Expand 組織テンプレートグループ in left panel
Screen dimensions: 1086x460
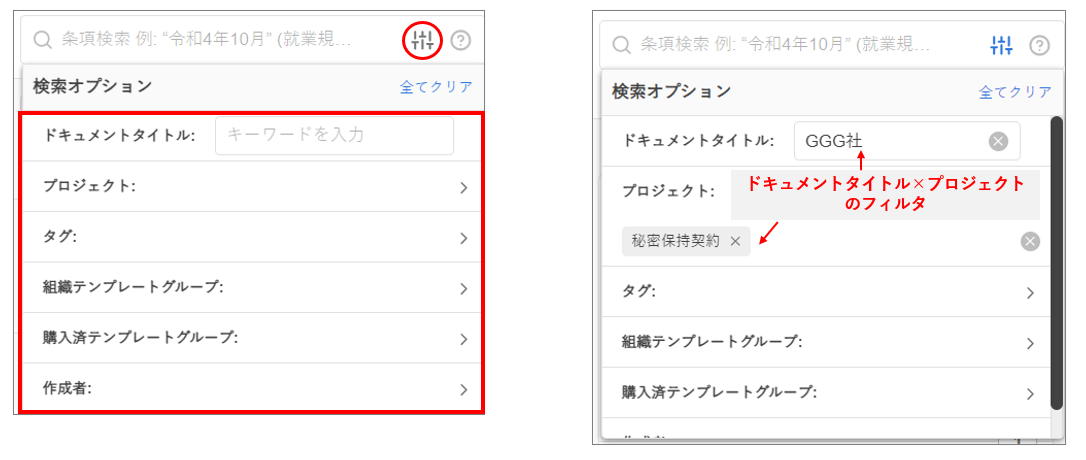464,288
